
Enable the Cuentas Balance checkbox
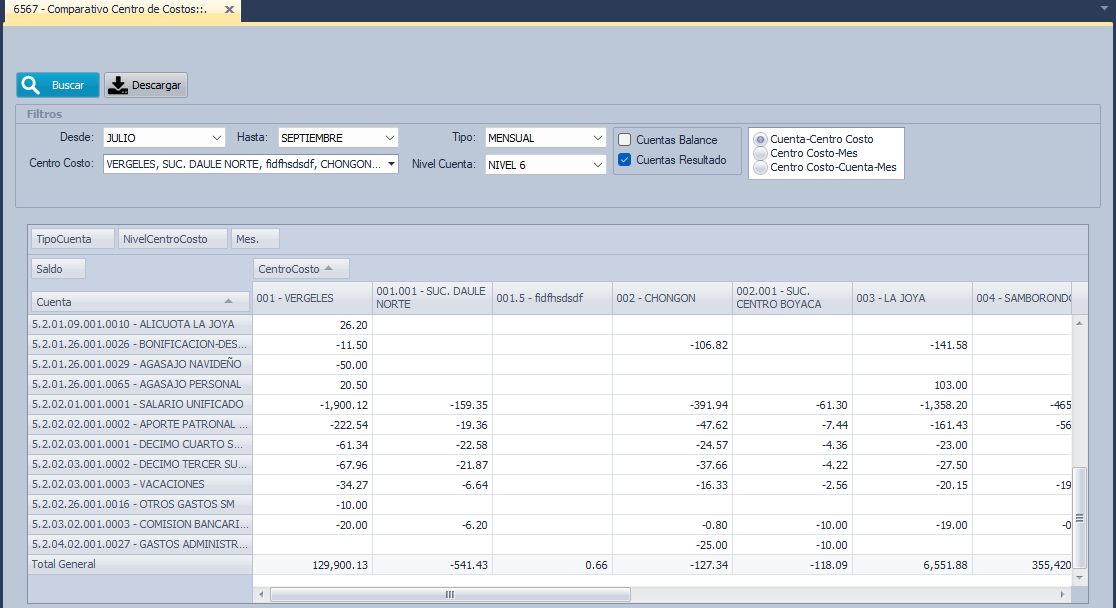pyautogui.click(x=625, y=140)
